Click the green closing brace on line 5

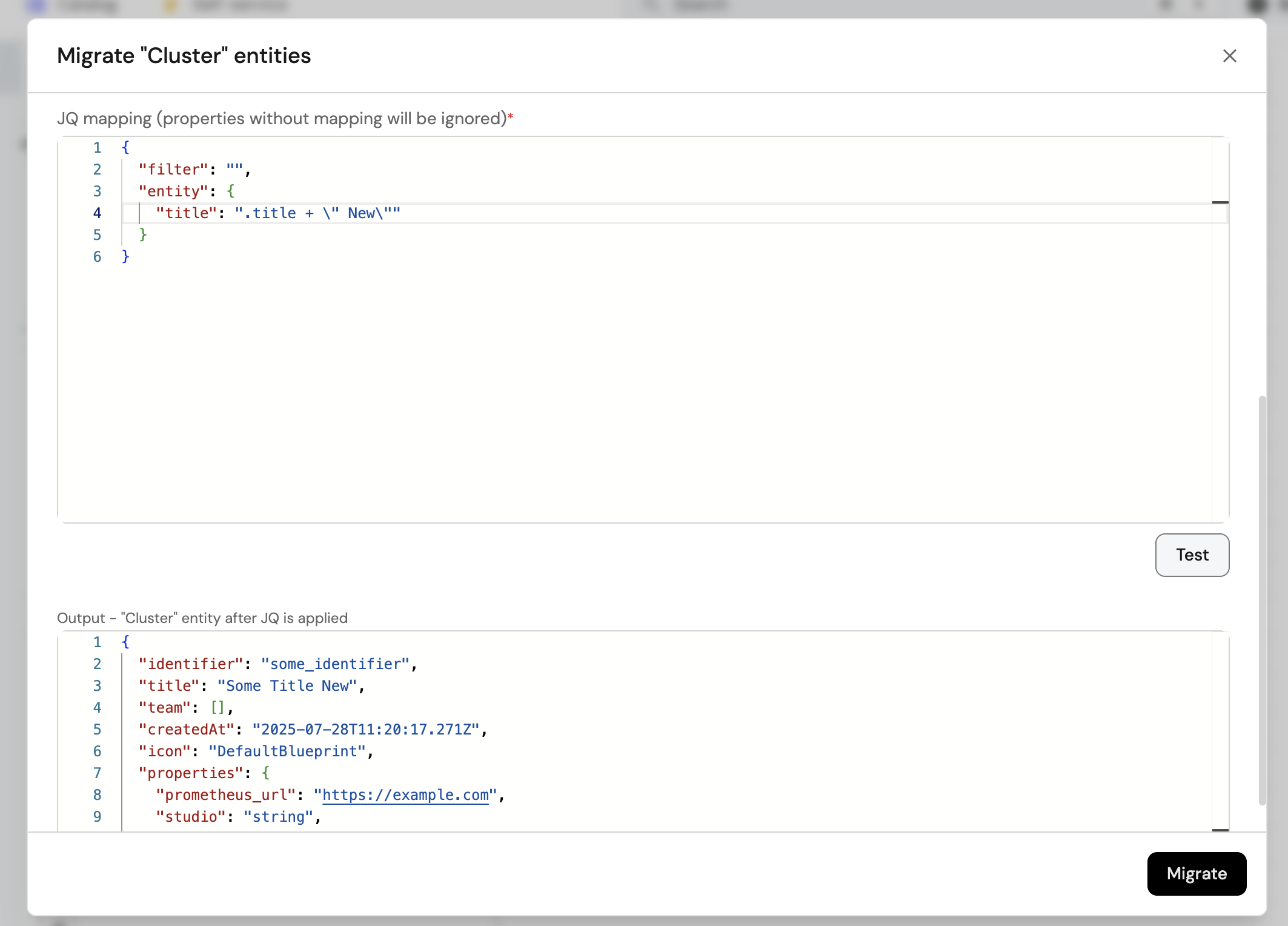point(143,235)
